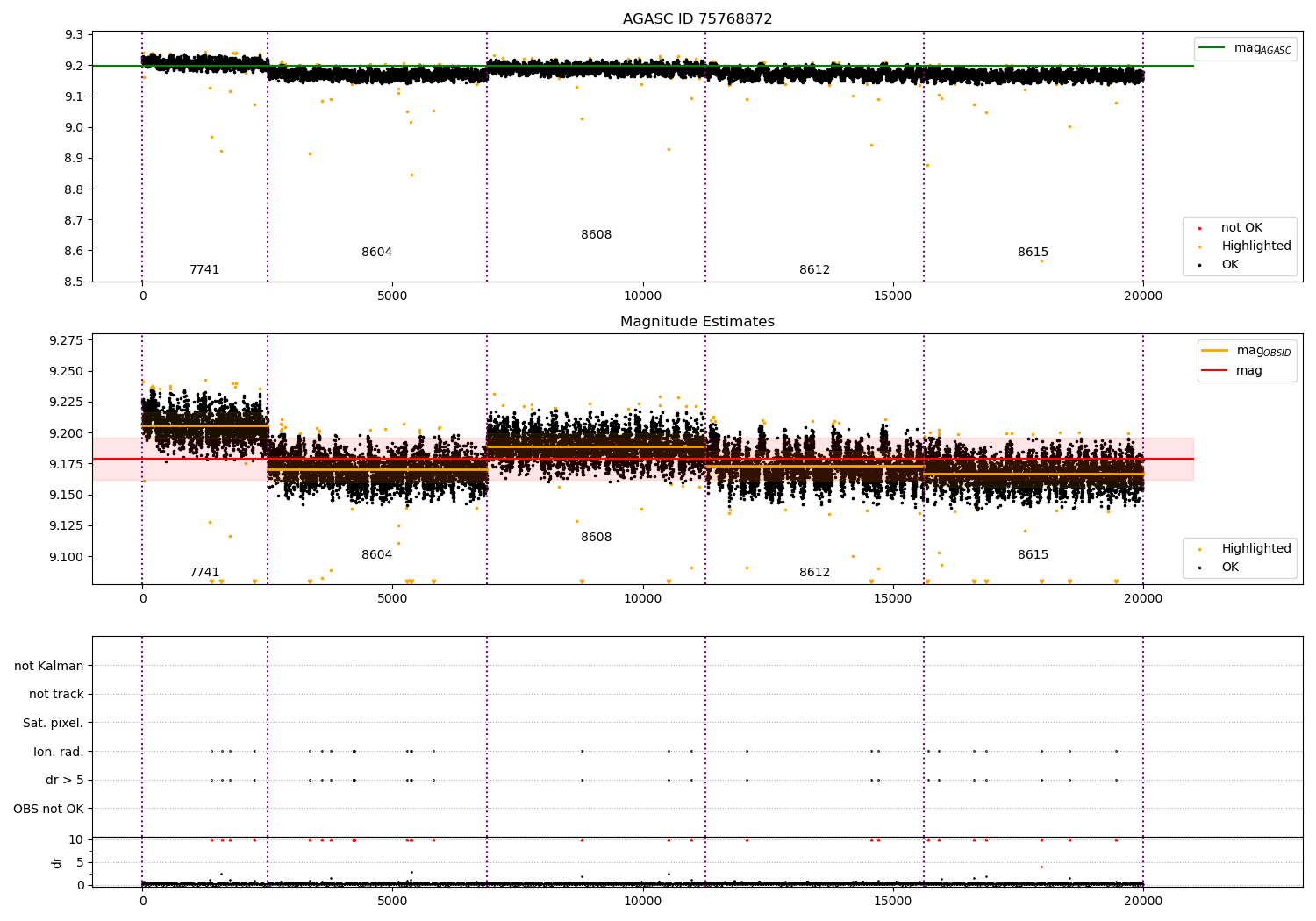The height and width of the screenshot is (921, 1316).
Task: Click OBSID label 8604 in the top plot
Action: pos(377,253)
